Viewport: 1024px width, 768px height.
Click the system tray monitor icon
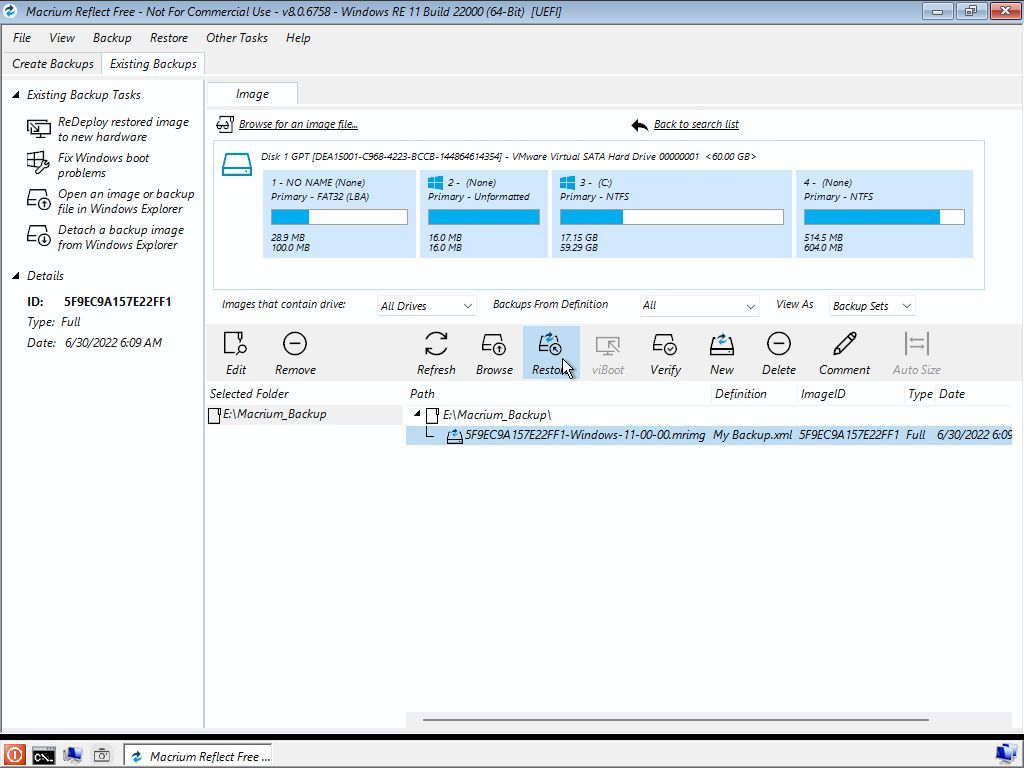tap(1008, 755)
